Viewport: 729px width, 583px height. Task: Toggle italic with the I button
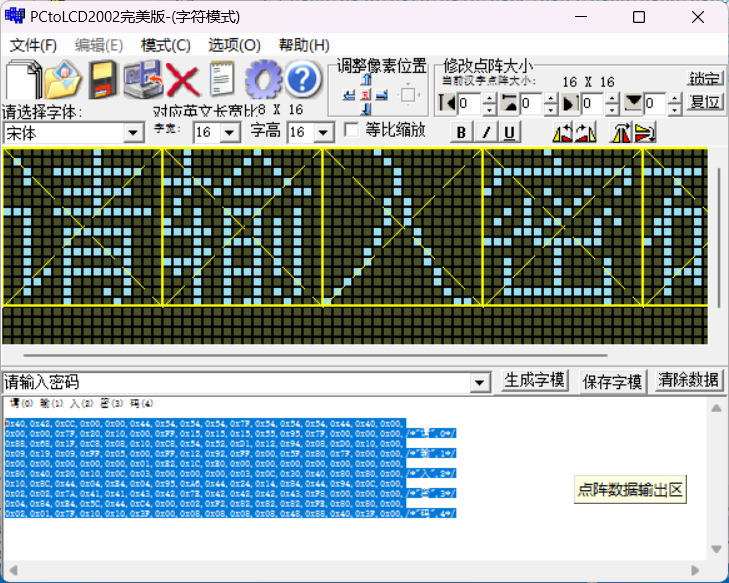(x=485, y=133)
